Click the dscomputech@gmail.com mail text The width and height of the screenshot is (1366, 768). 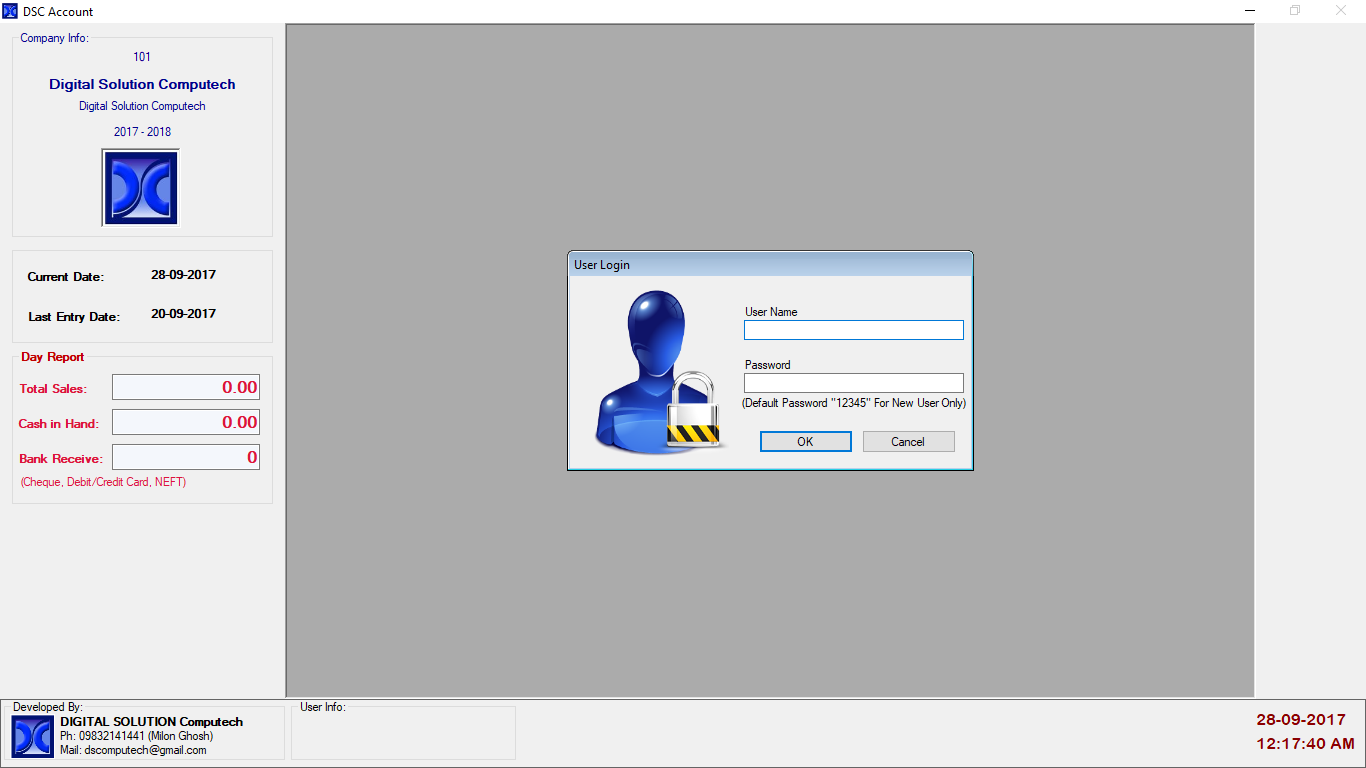tap(145, 750)
